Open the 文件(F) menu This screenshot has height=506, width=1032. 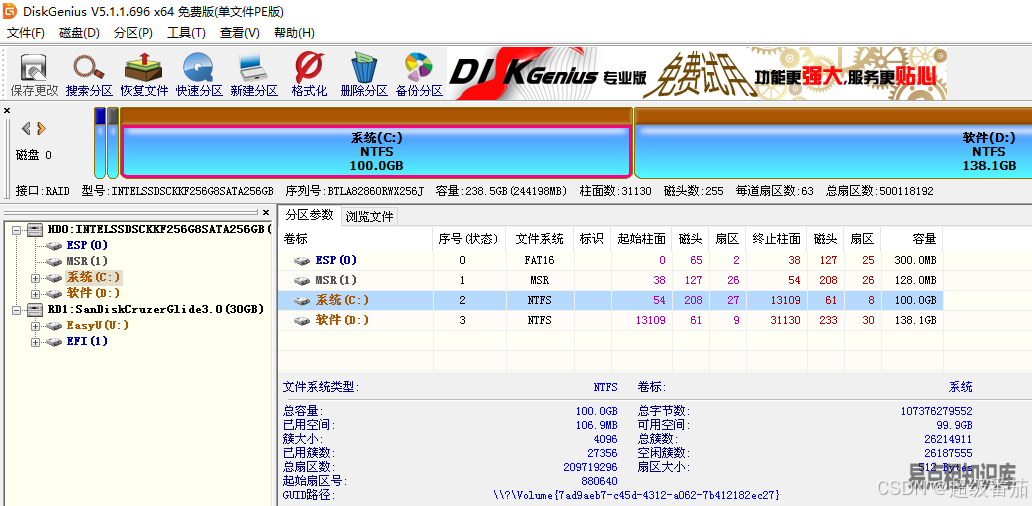(26, 33)
